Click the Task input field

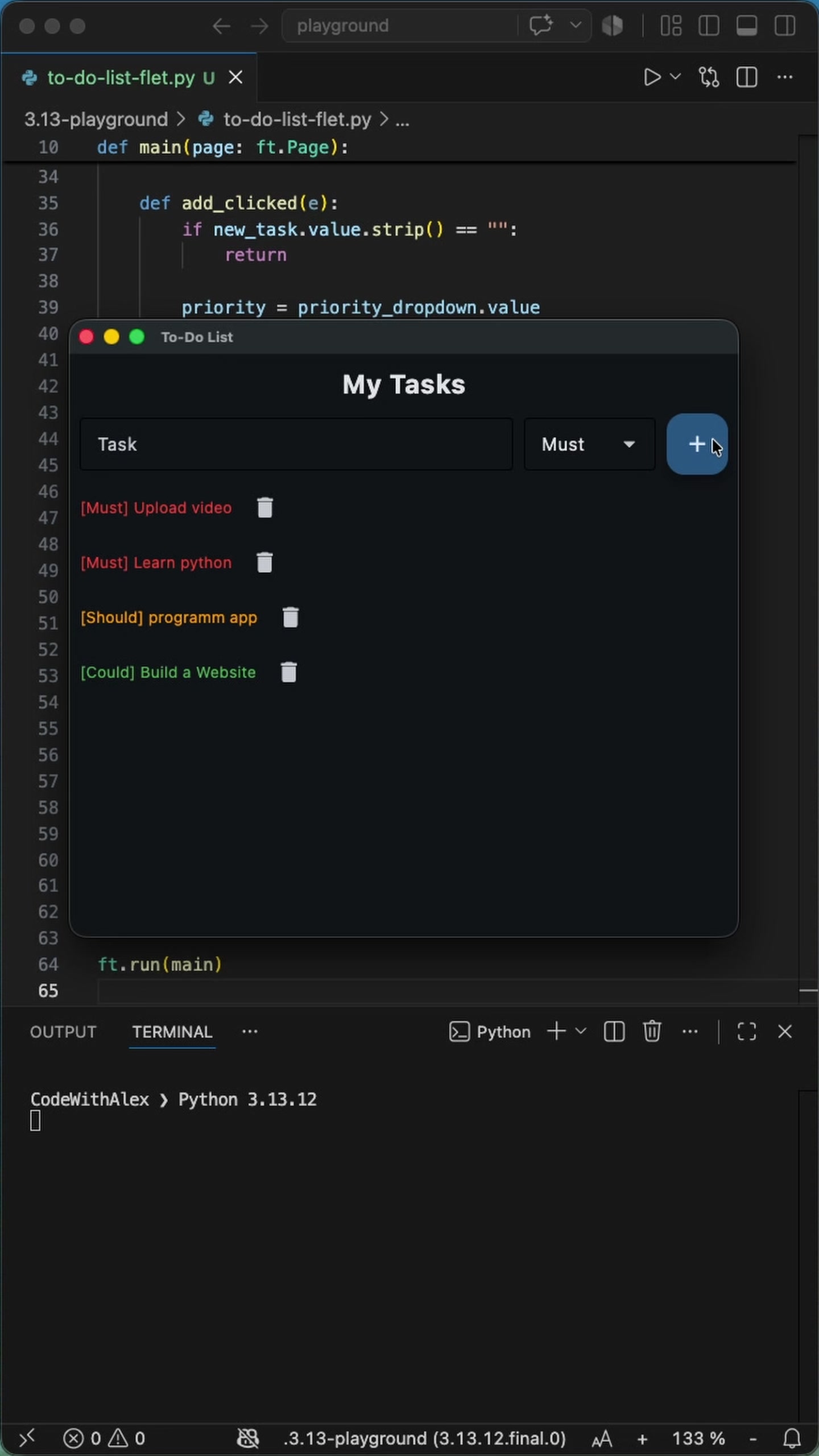click(296, 444)
